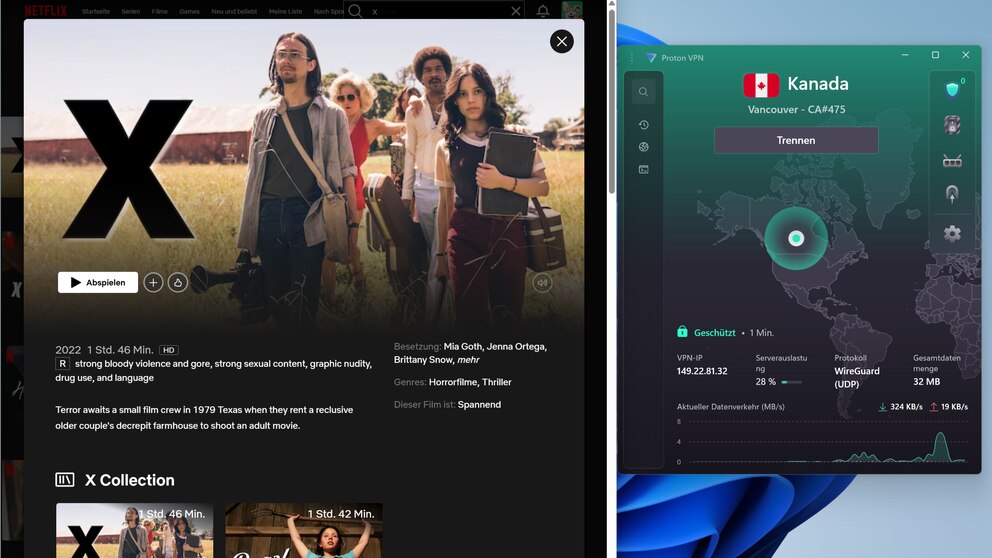Open Mia Goth cast link

[x=462, y=347]
